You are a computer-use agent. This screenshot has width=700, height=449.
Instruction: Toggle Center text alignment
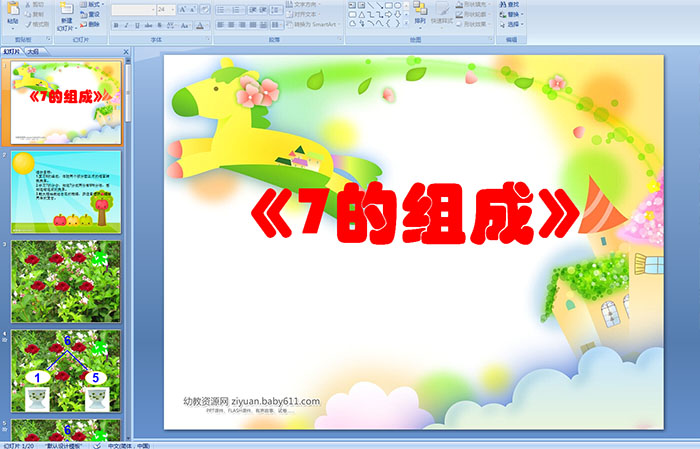point(231,25)
